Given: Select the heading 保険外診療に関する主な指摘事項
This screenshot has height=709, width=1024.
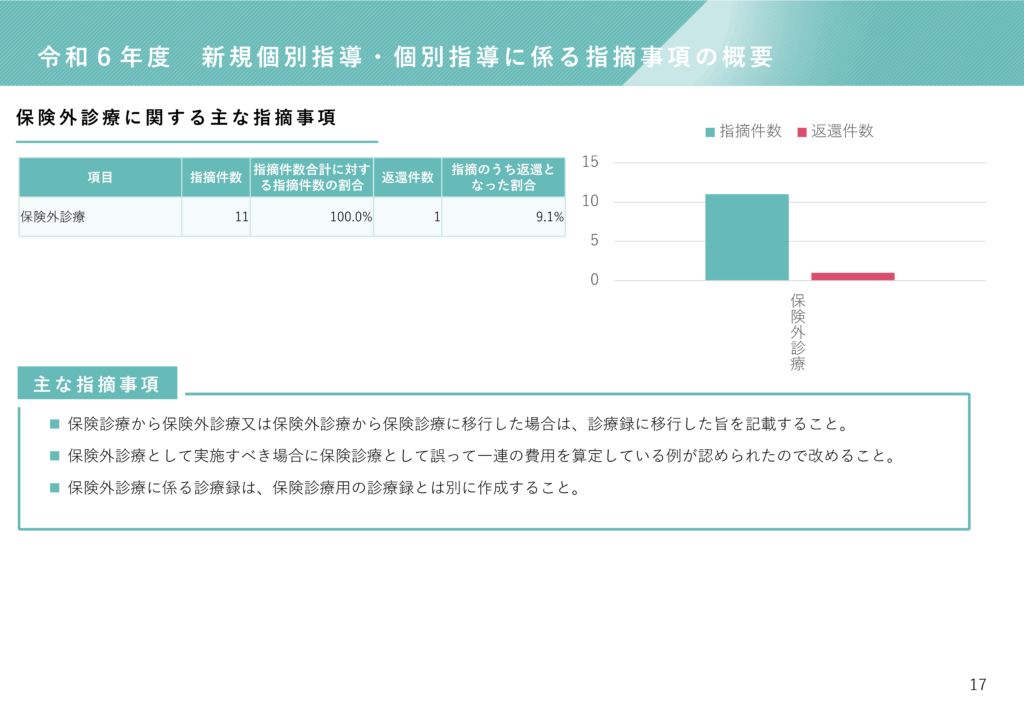Looking at the screenshot, I should coord(176,118).
